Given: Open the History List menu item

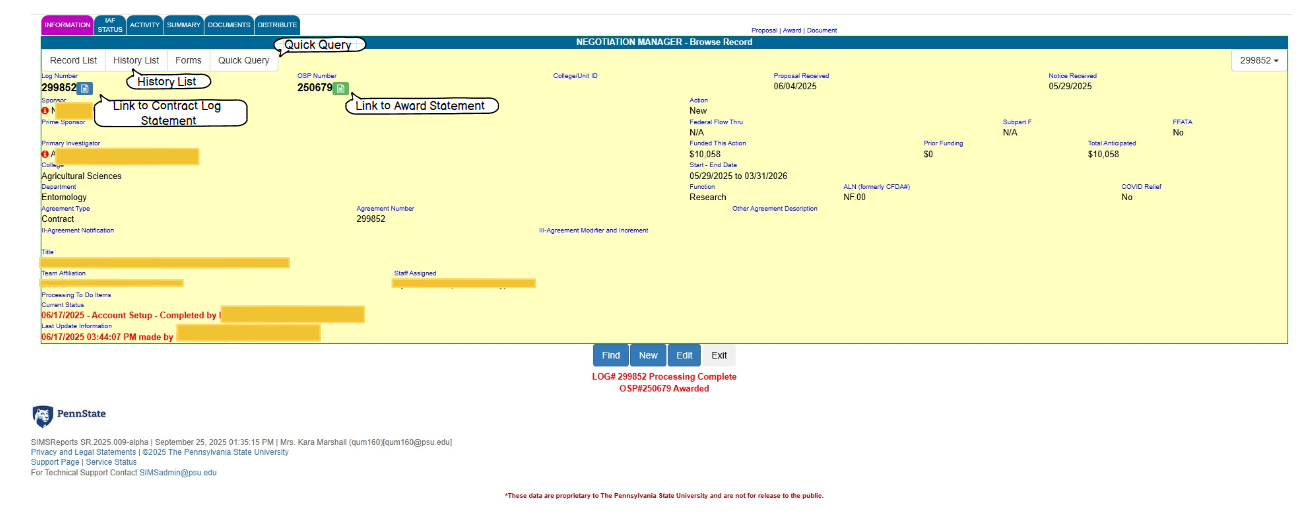Looking at the screenshot, I should click(136, 60).
